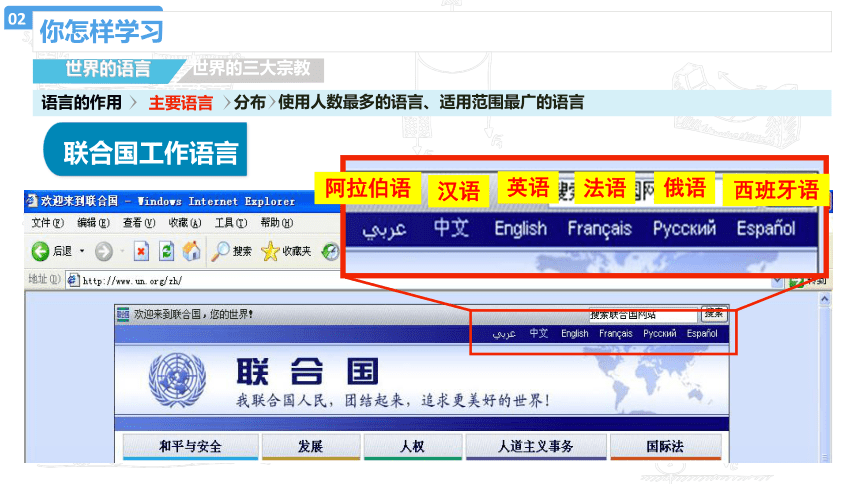Click the 你怎样学习 slide heading
The image size is (860, 484).
(x=101, y=32)
